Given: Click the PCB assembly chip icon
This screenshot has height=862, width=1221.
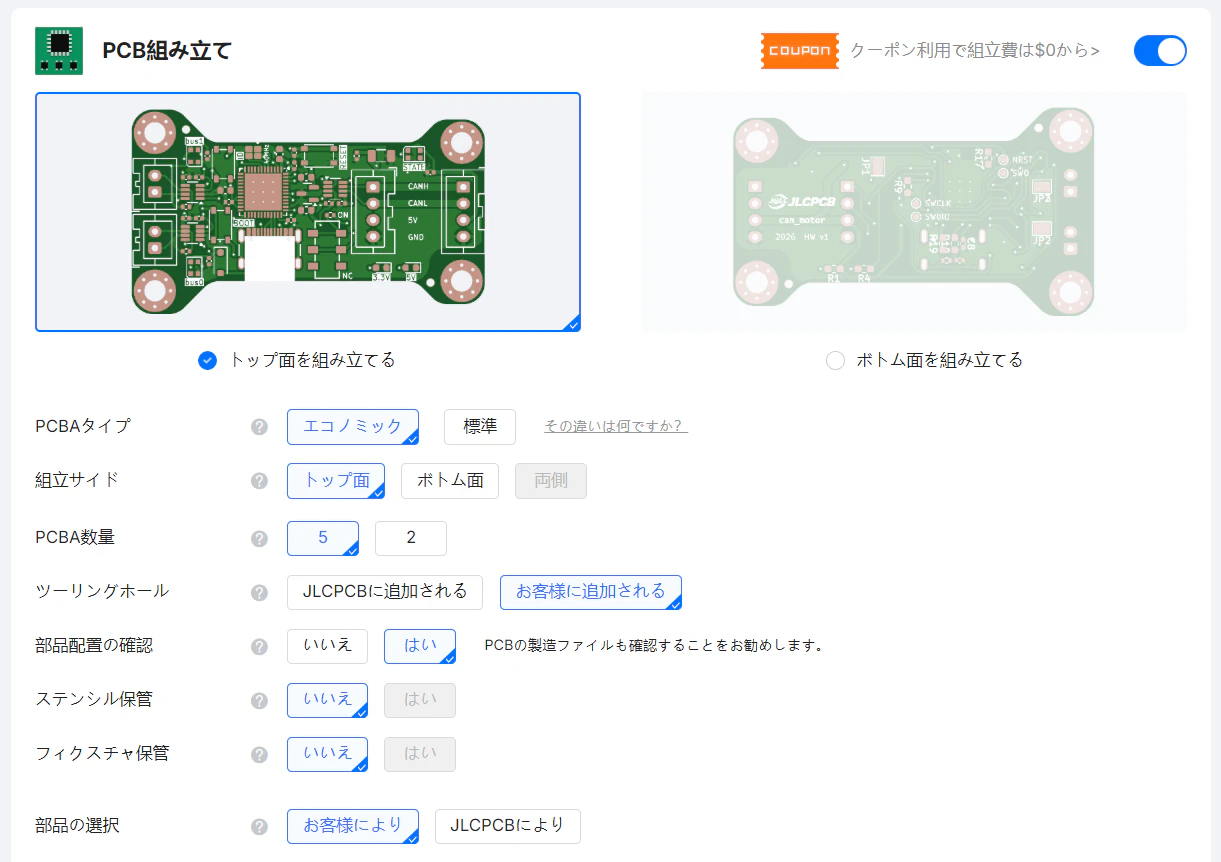Looking at the screenshot, I should point(59,51).
